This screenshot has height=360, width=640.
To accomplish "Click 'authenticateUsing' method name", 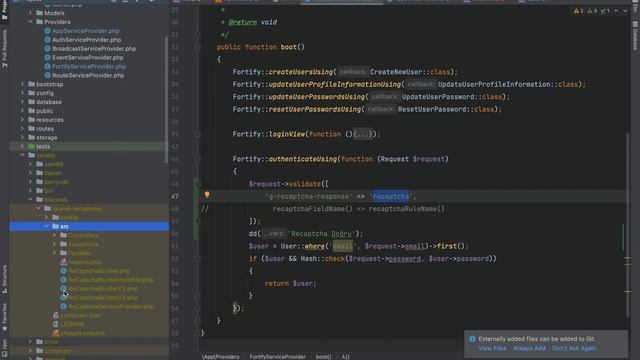I will [x=303, y=159].
